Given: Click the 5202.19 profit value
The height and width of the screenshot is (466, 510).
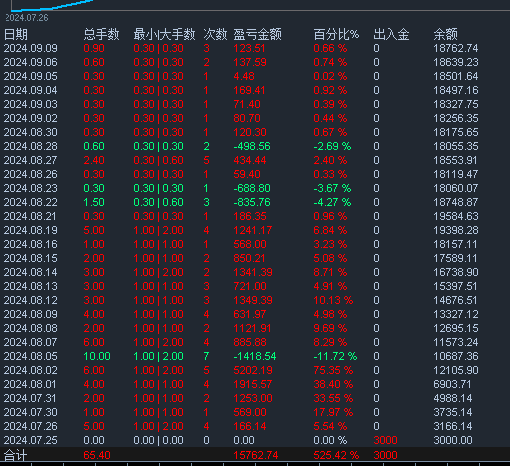Looking at the screenshot, I should [x=253, y=370].
